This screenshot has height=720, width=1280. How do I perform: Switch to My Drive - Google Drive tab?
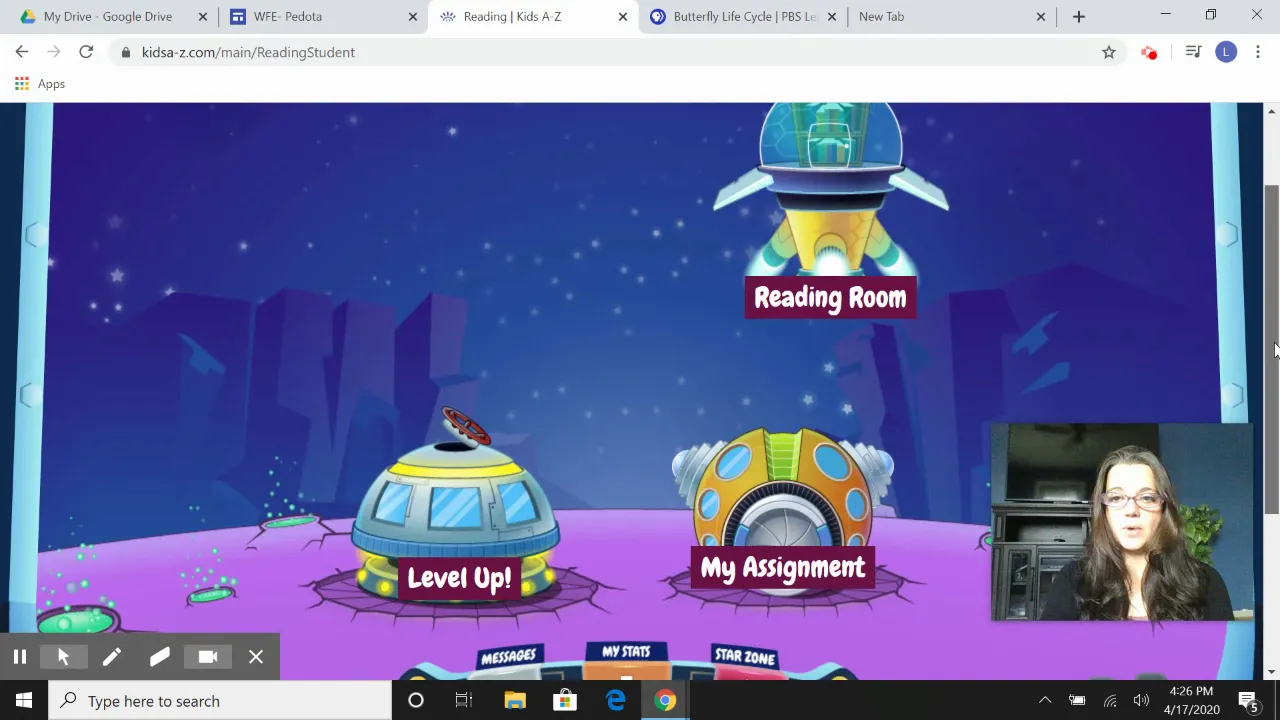(x=108, y=17)
